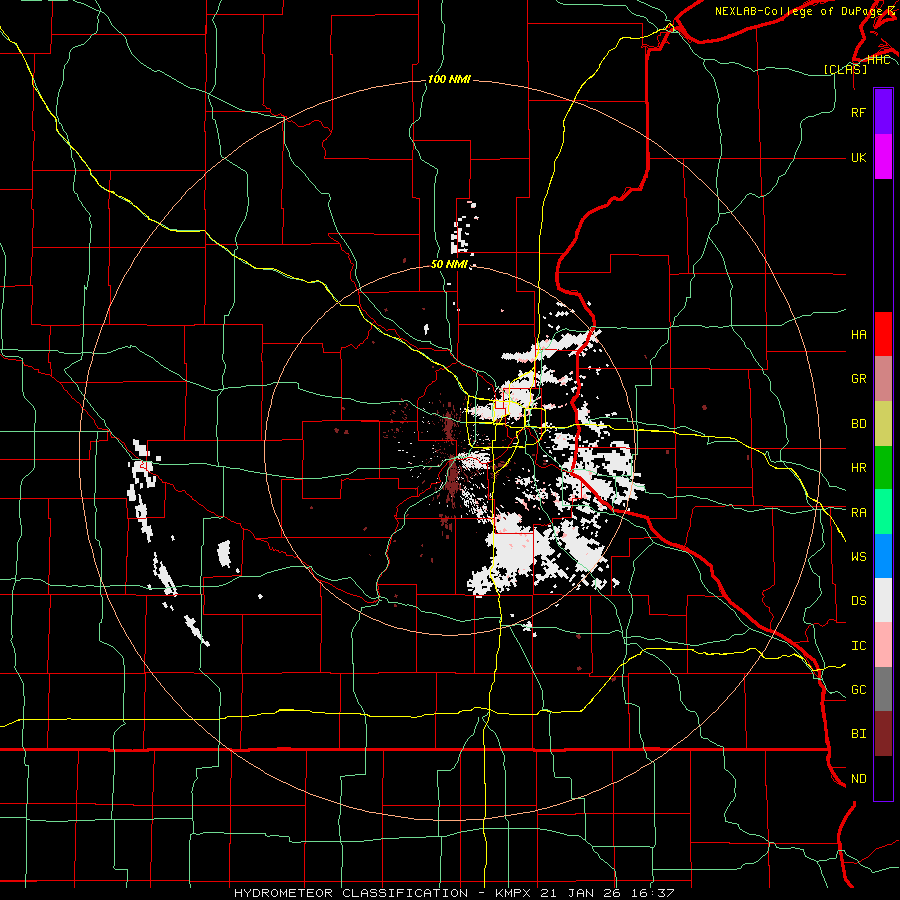Click the ND legend label
Image resolution: width=900 pixels, height=900 pixels.
pos(858,779)
